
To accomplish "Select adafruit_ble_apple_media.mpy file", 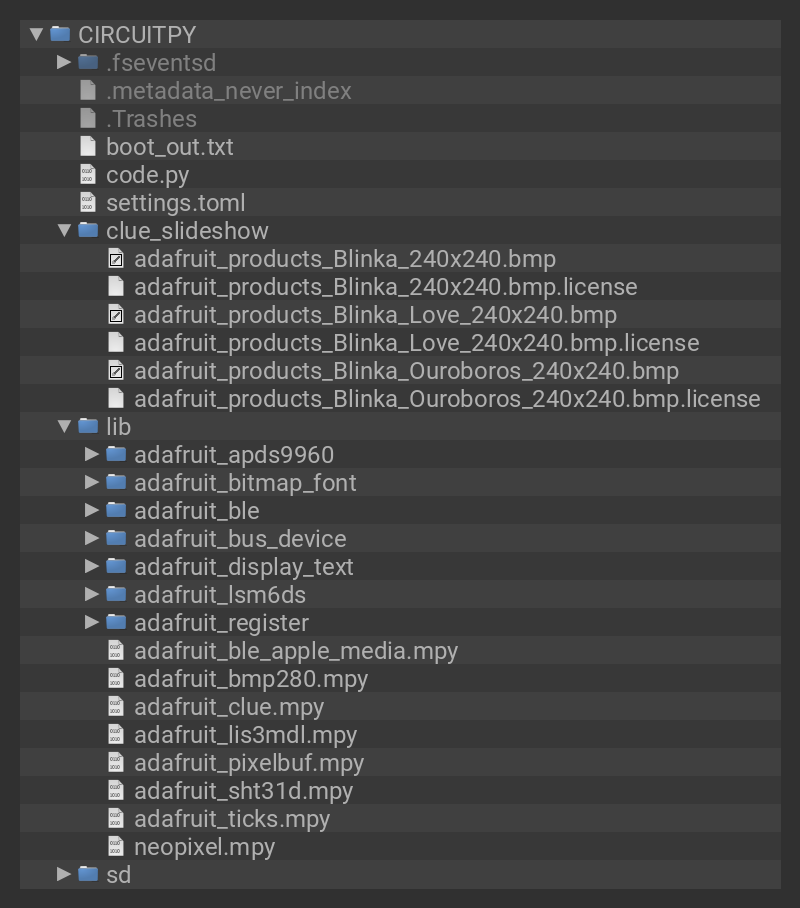I will coord(296,651).
